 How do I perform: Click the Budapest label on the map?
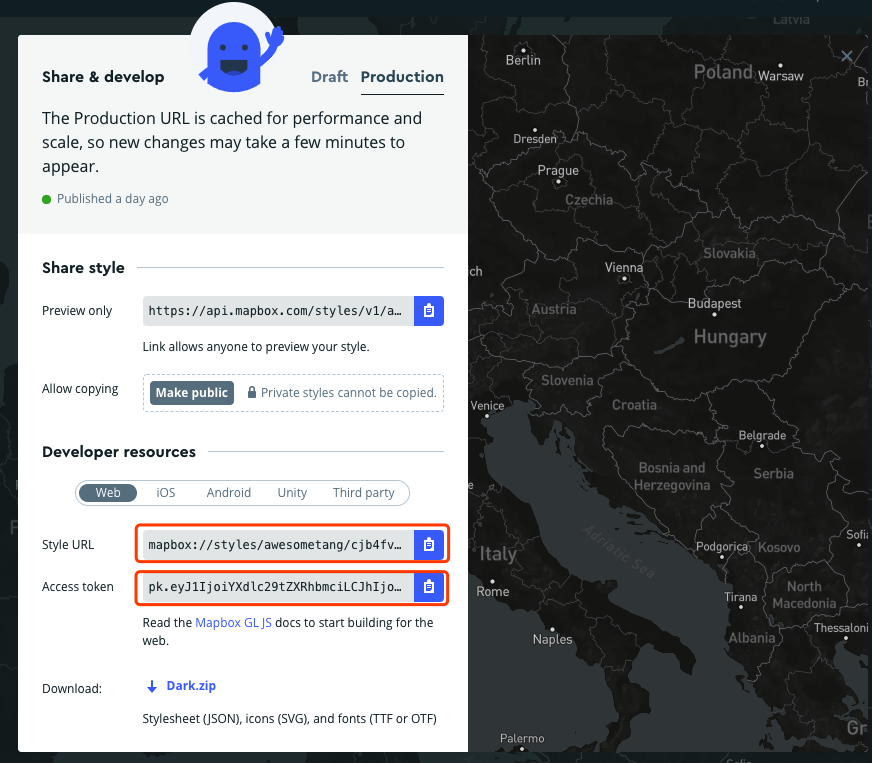715,303
